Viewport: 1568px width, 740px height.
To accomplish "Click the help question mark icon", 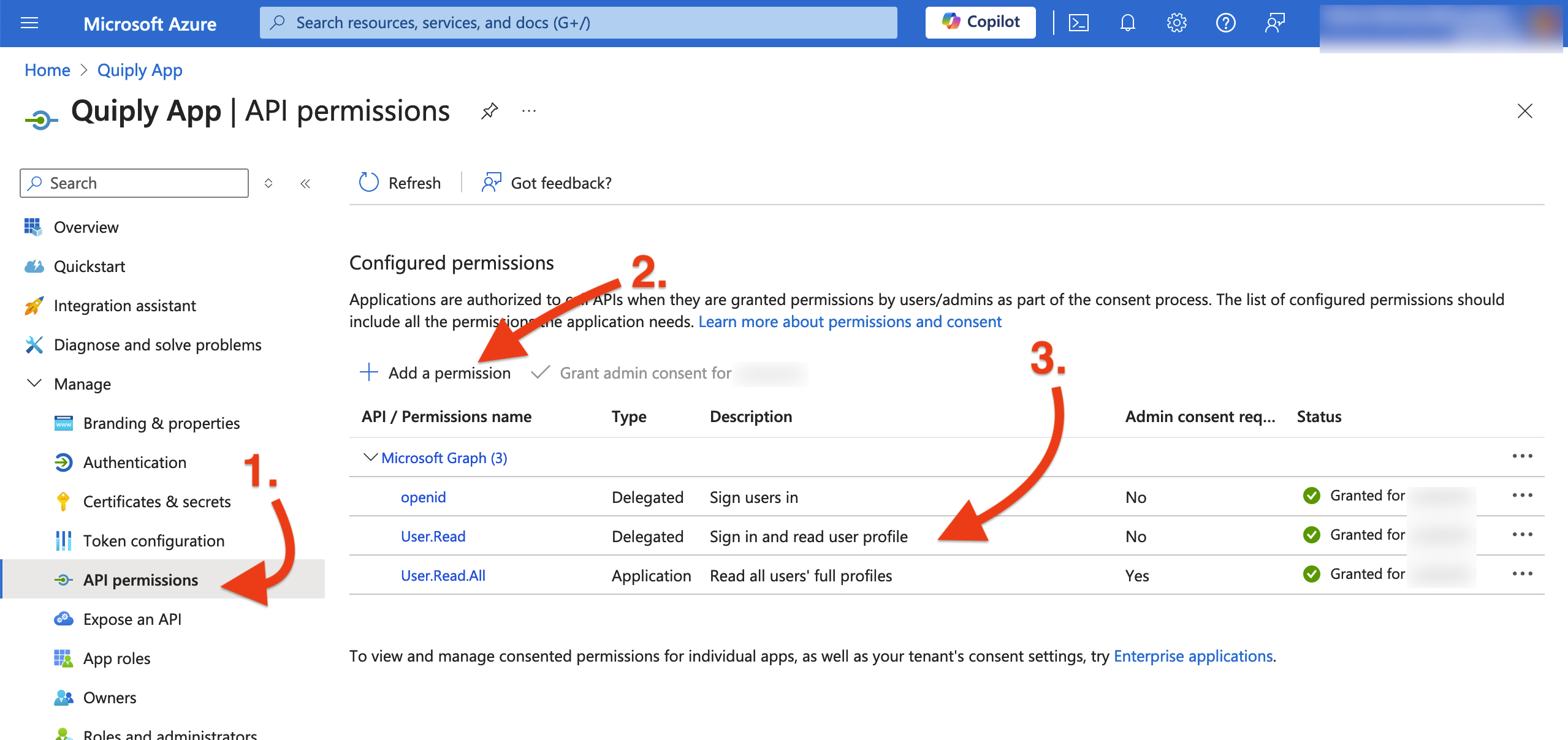I will (x=1225, y=23).
